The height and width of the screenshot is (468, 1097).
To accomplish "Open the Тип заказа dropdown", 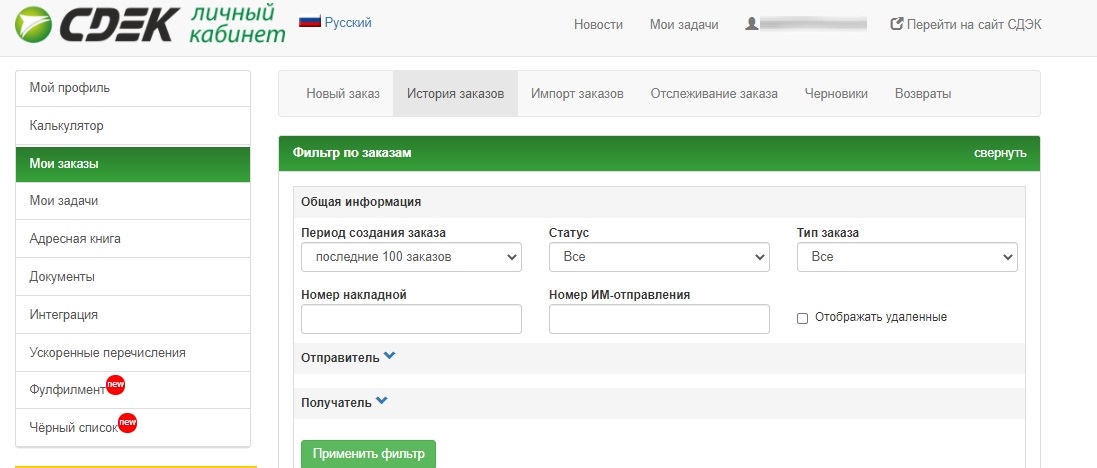I will coord(907,257).
